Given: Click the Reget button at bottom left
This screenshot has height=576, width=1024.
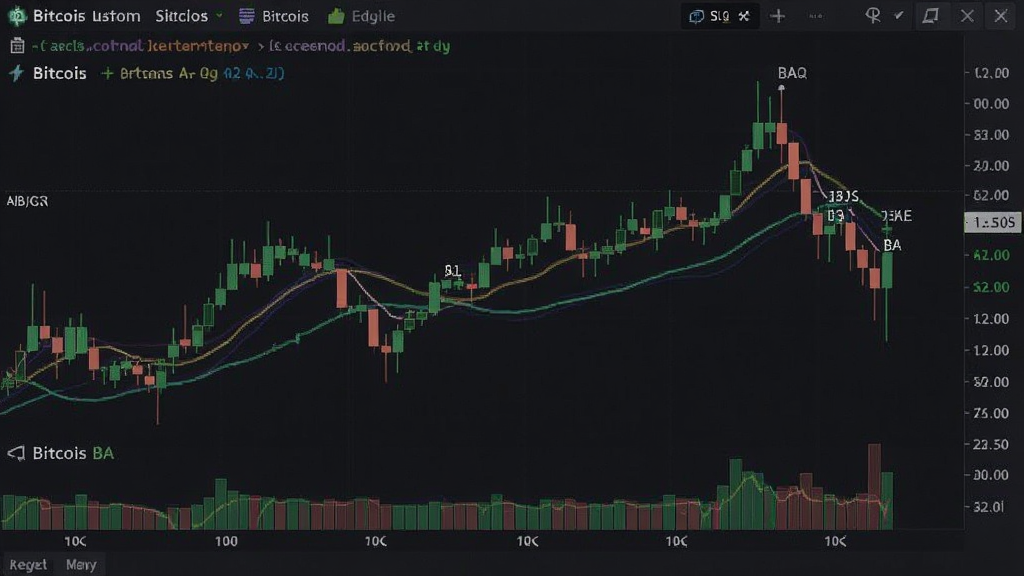Looking at the screenshot, I should [28, 565].
